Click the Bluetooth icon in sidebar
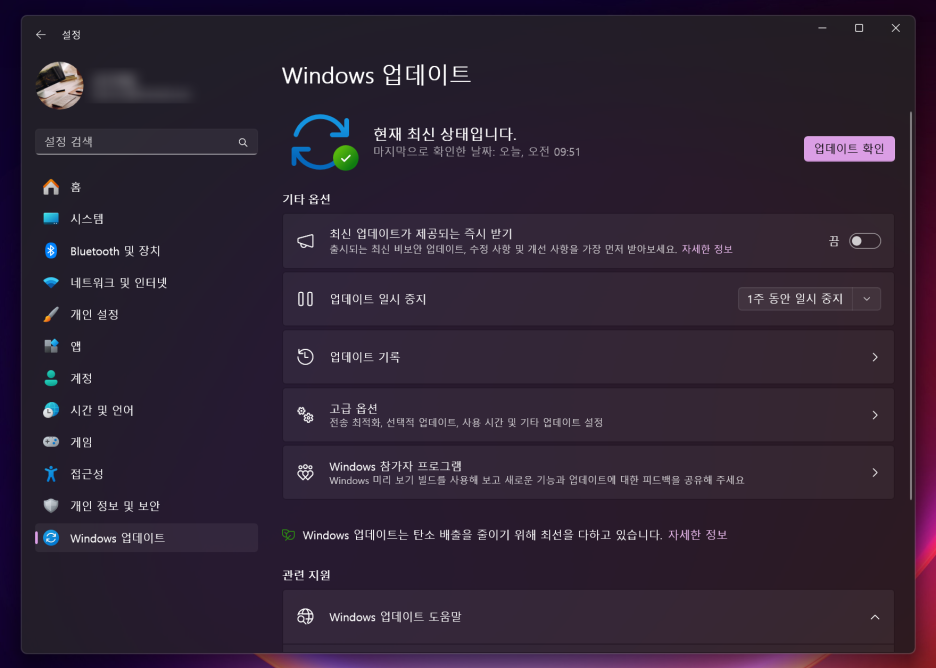936x668 pixels. coord(51,251)
